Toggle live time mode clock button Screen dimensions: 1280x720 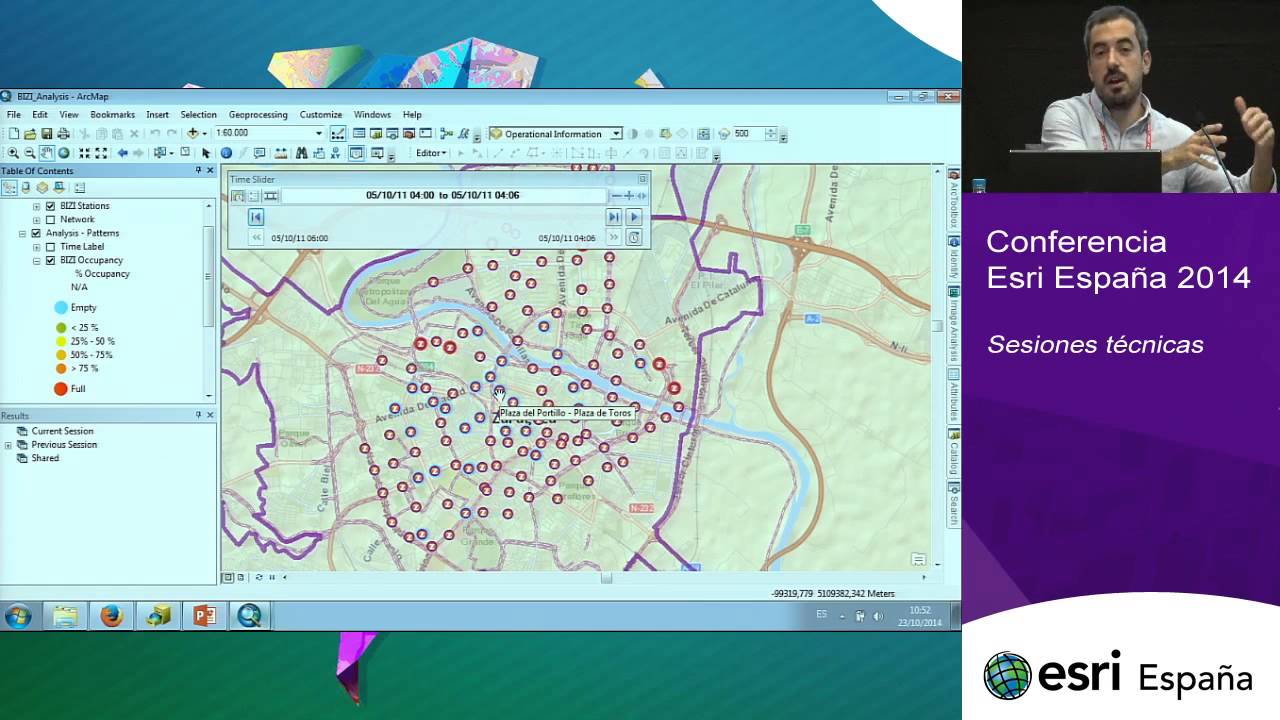coord(634,238)
